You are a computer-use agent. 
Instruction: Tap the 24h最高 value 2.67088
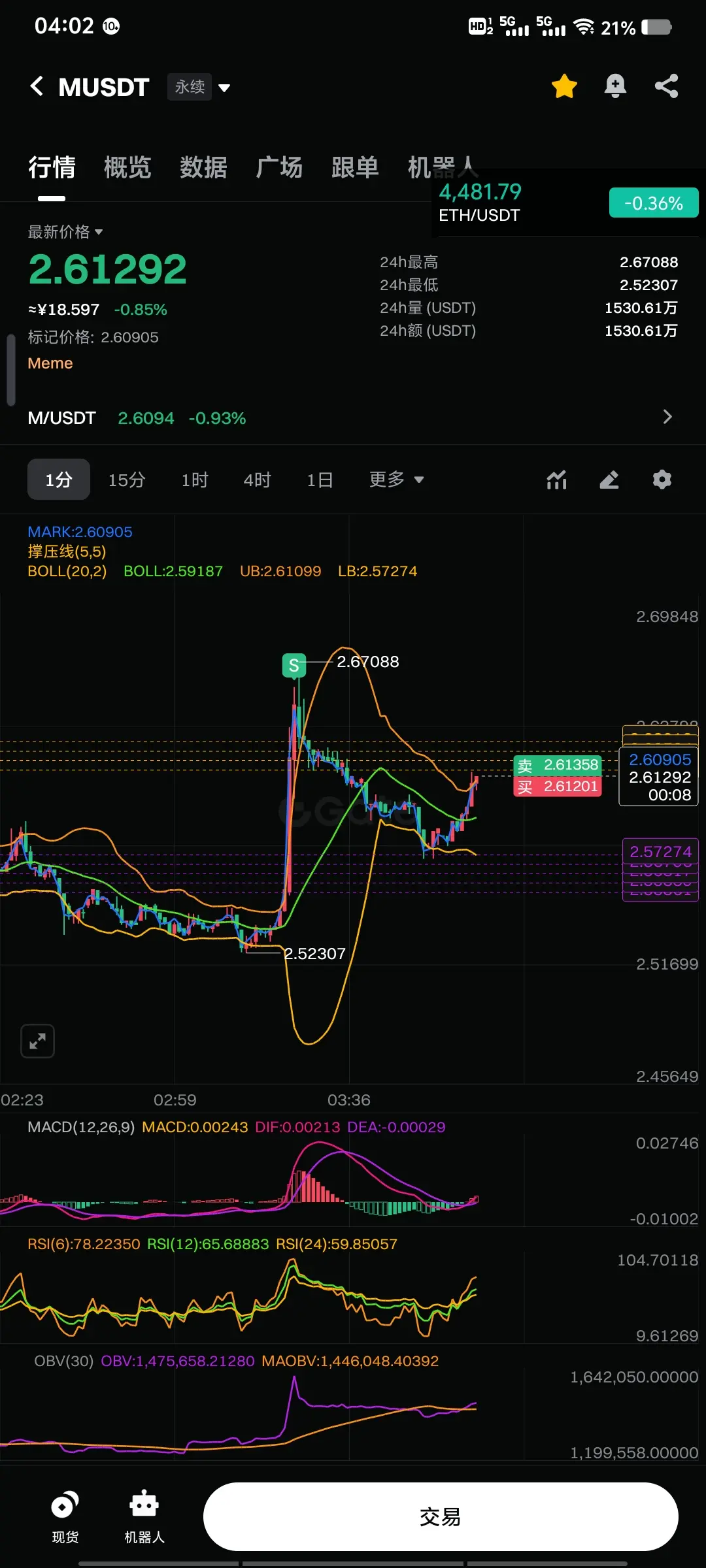coord(648,262)
